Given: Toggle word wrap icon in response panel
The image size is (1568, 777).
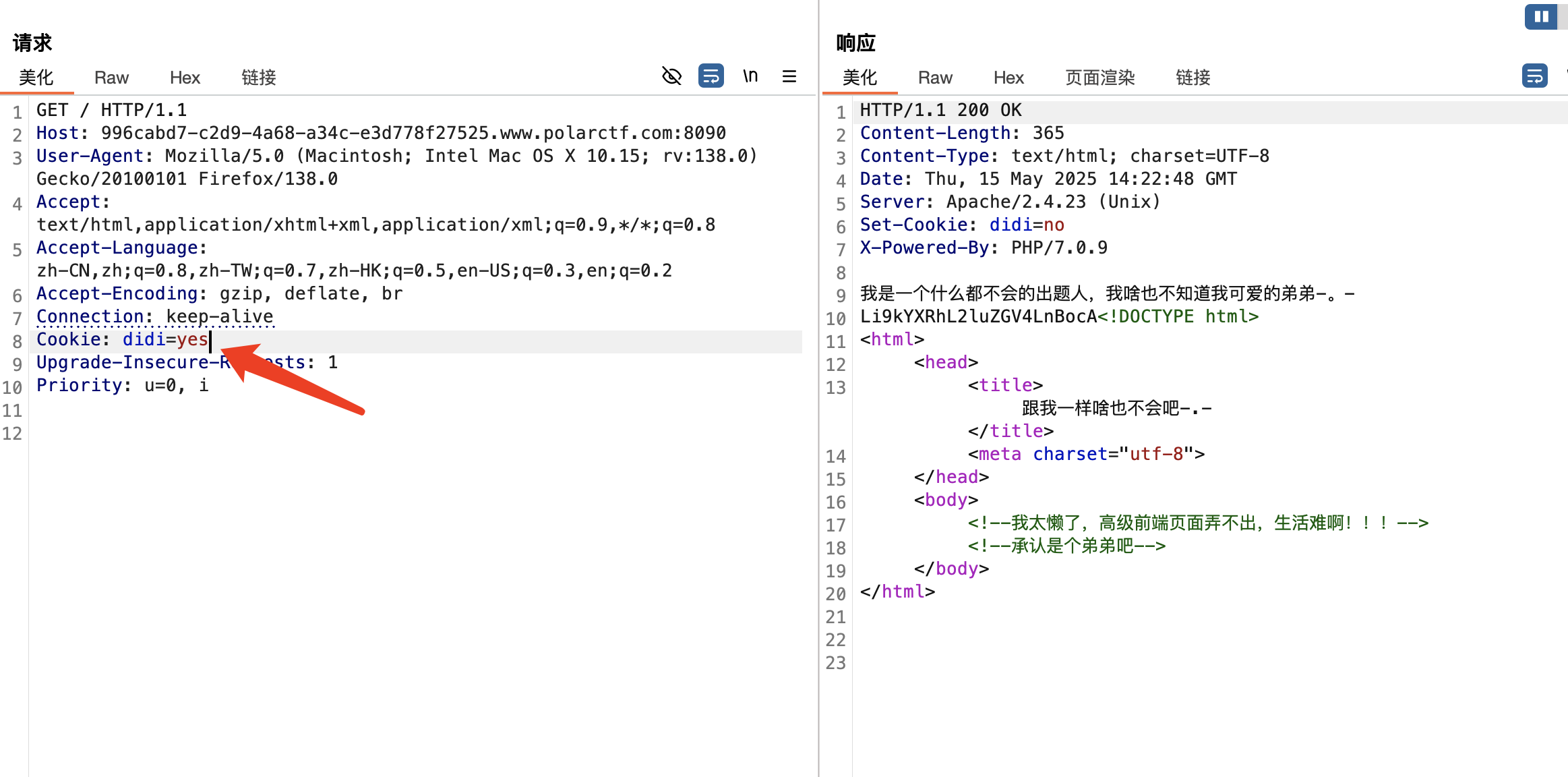Looking at the screenshot, I should [x=1534, y=76].
